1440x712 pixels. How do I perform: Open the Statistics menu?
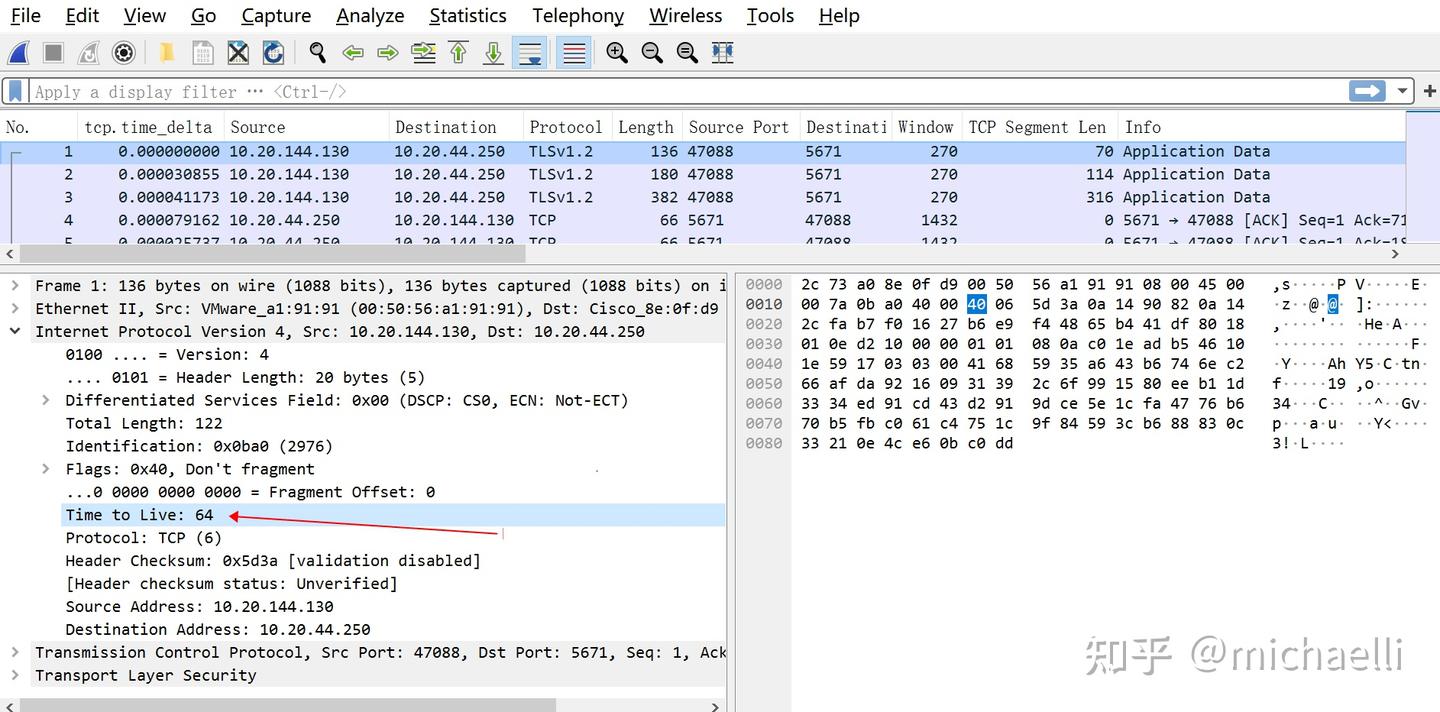pyautogui.click(x=467, y=15)
